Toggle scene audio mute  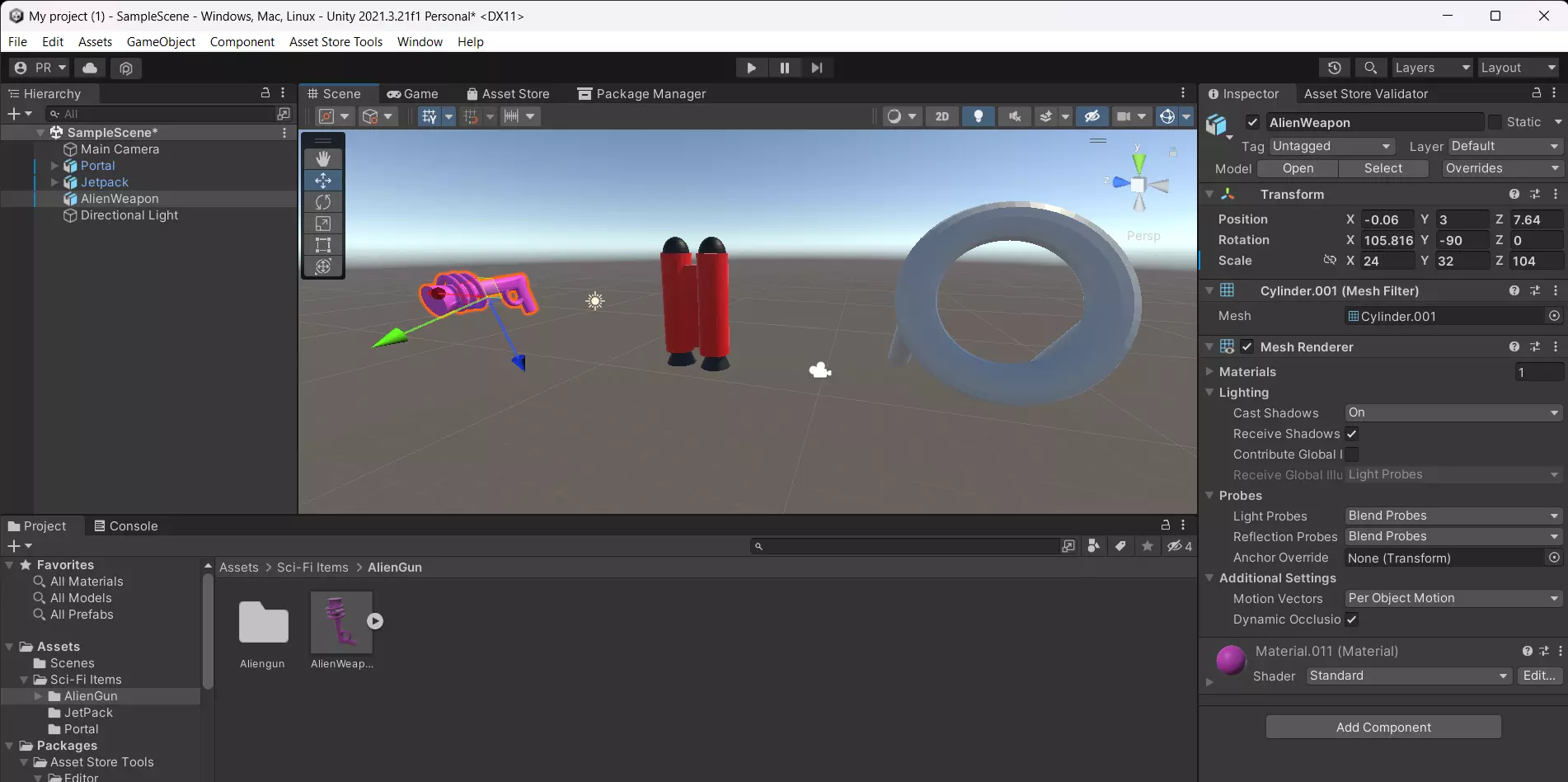(1014, 116)
